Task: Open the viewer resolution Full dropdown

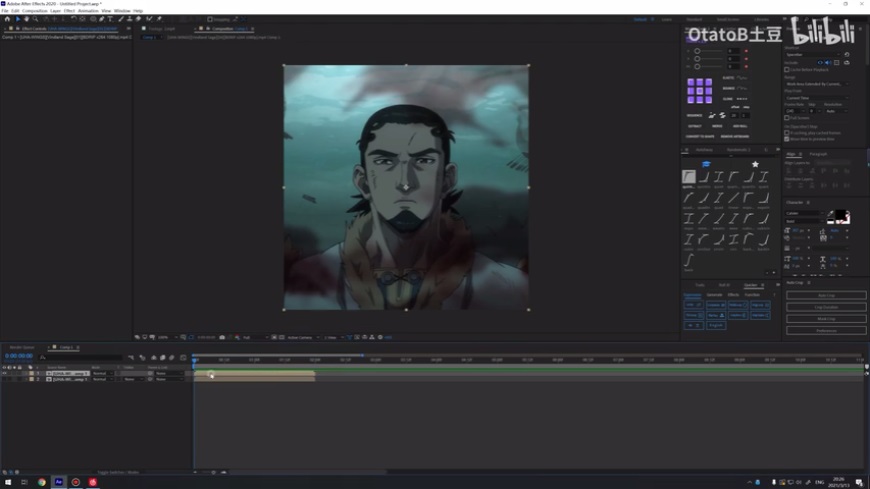Action: (x=255, y=337)
